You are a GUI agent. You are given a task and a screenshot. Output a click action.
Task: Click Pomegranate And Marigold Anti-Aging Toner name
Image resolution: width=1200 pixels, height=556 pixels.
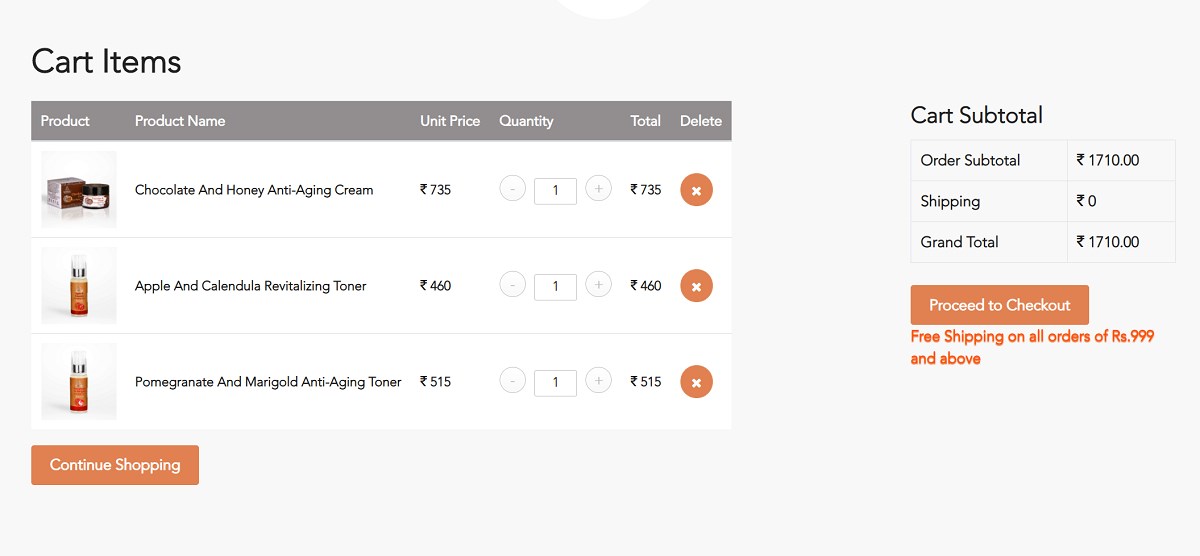[x=268, y=382]
